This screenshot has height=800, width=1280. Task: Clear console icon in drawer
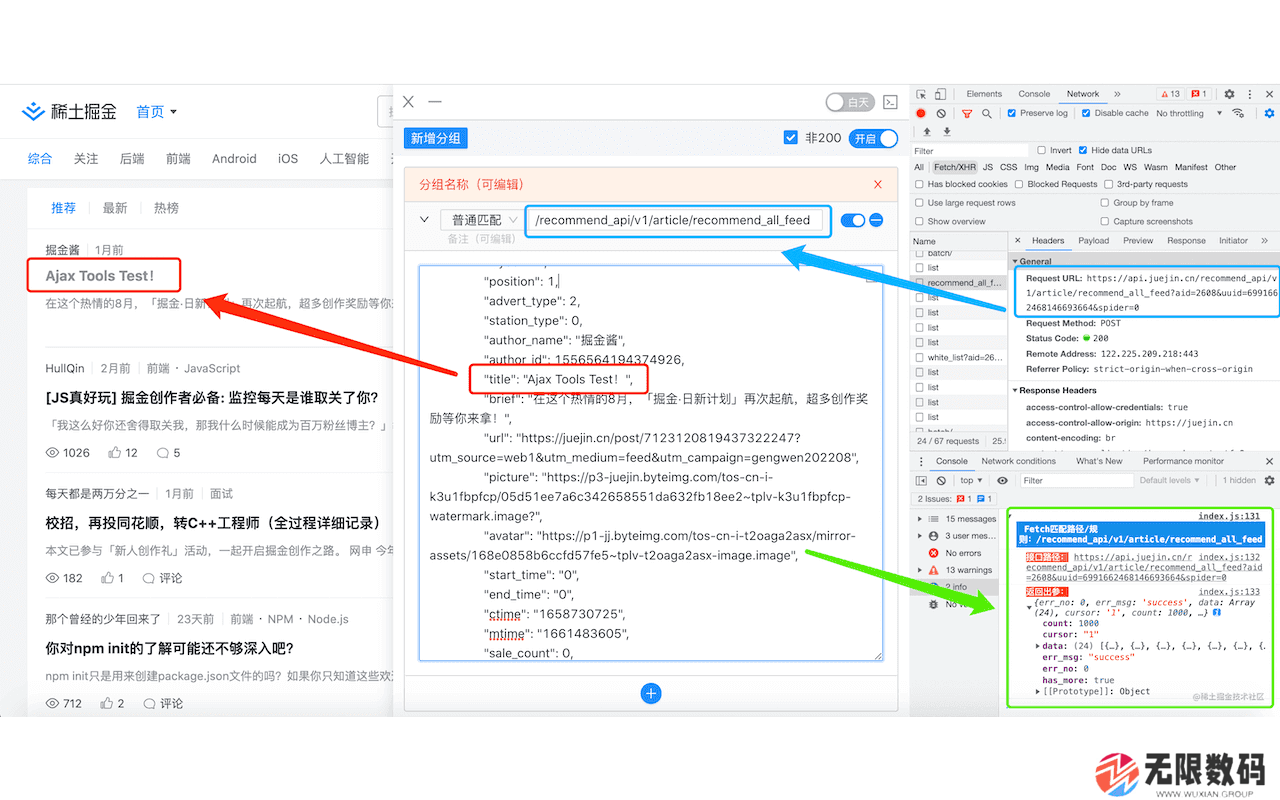(941, 480)
